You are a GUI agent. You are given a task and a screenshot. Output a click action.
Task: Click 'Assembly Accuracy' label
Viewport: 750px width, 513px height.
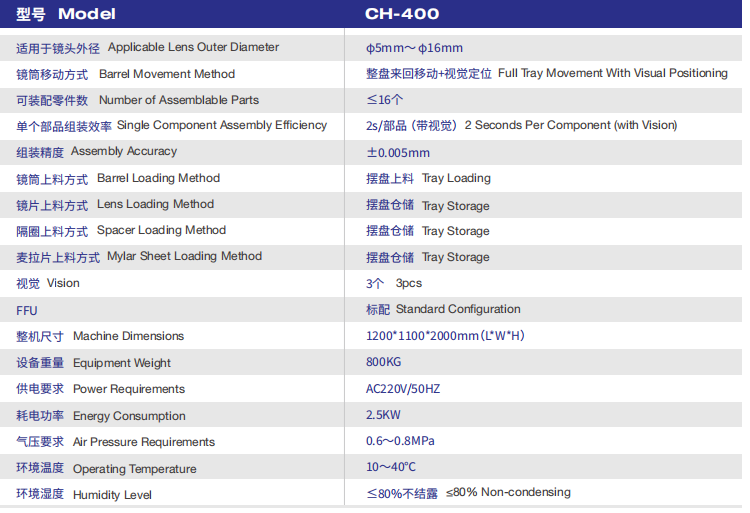pos(124,152)
